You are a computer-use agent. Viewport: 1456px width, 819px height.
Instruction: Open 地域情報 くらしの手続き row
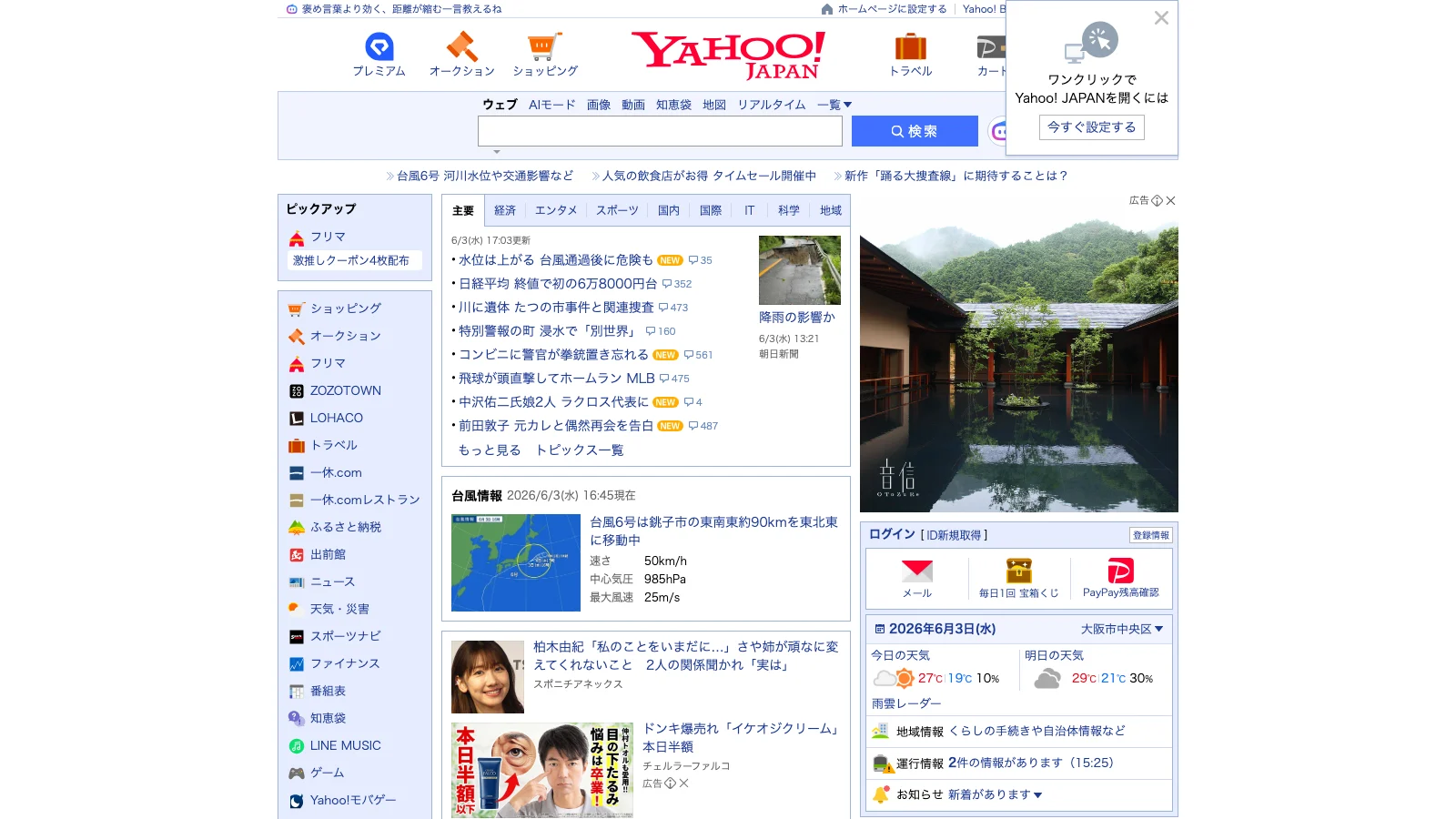[x=1018, y=732]
